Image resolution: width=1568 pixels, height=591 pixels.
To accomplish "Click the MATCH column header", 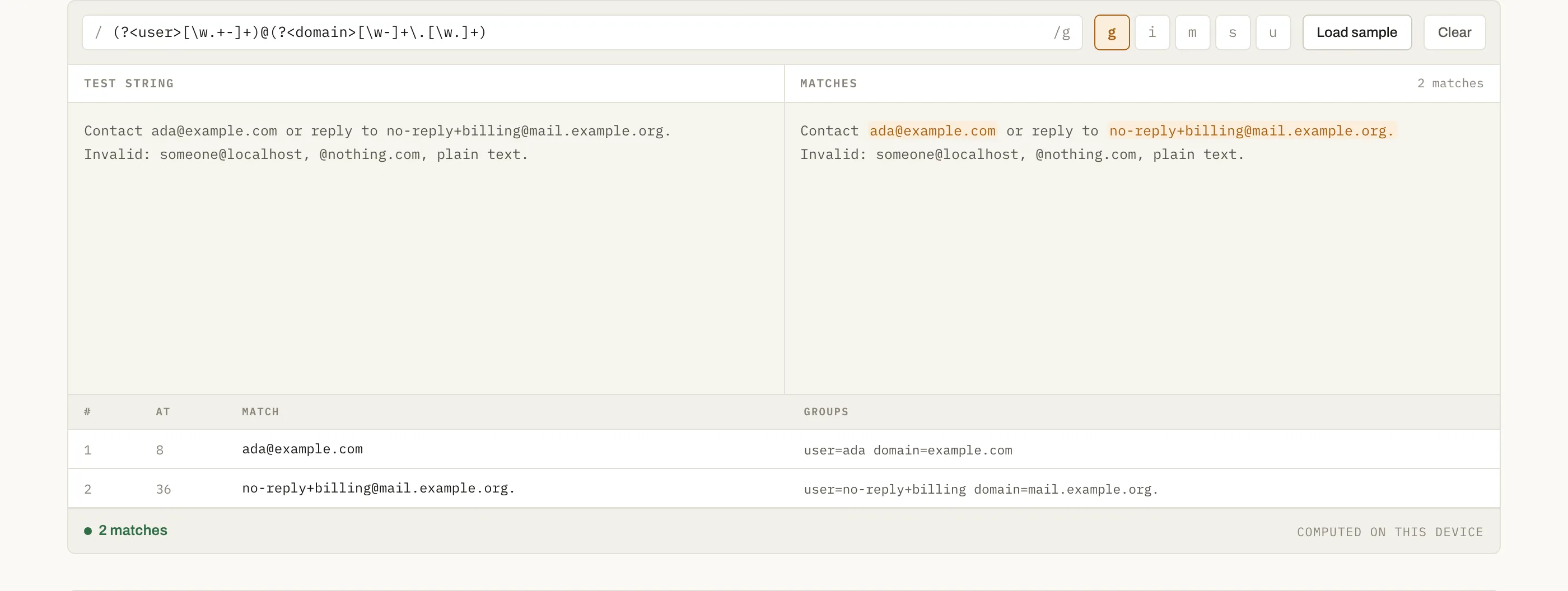I will (x=260, y=412).
